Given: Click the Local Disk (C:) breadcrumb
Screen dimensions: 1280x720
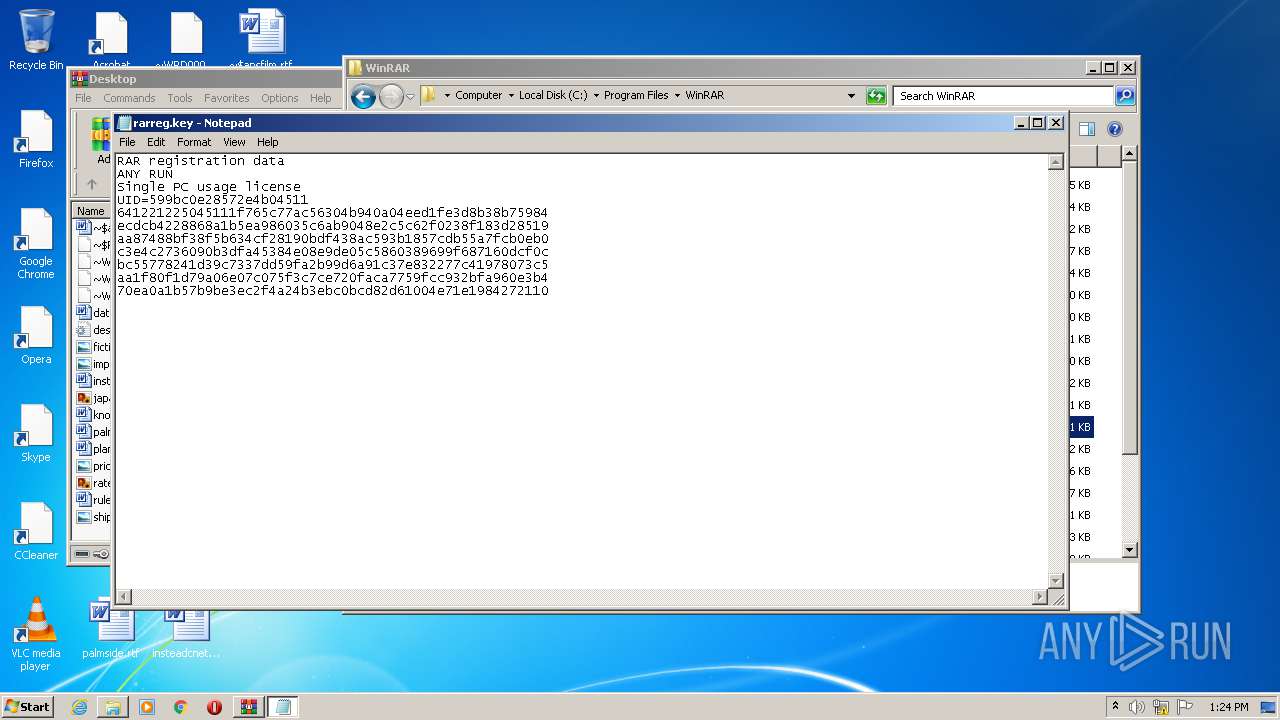Looking at the screenshot, I should (553, 96).
